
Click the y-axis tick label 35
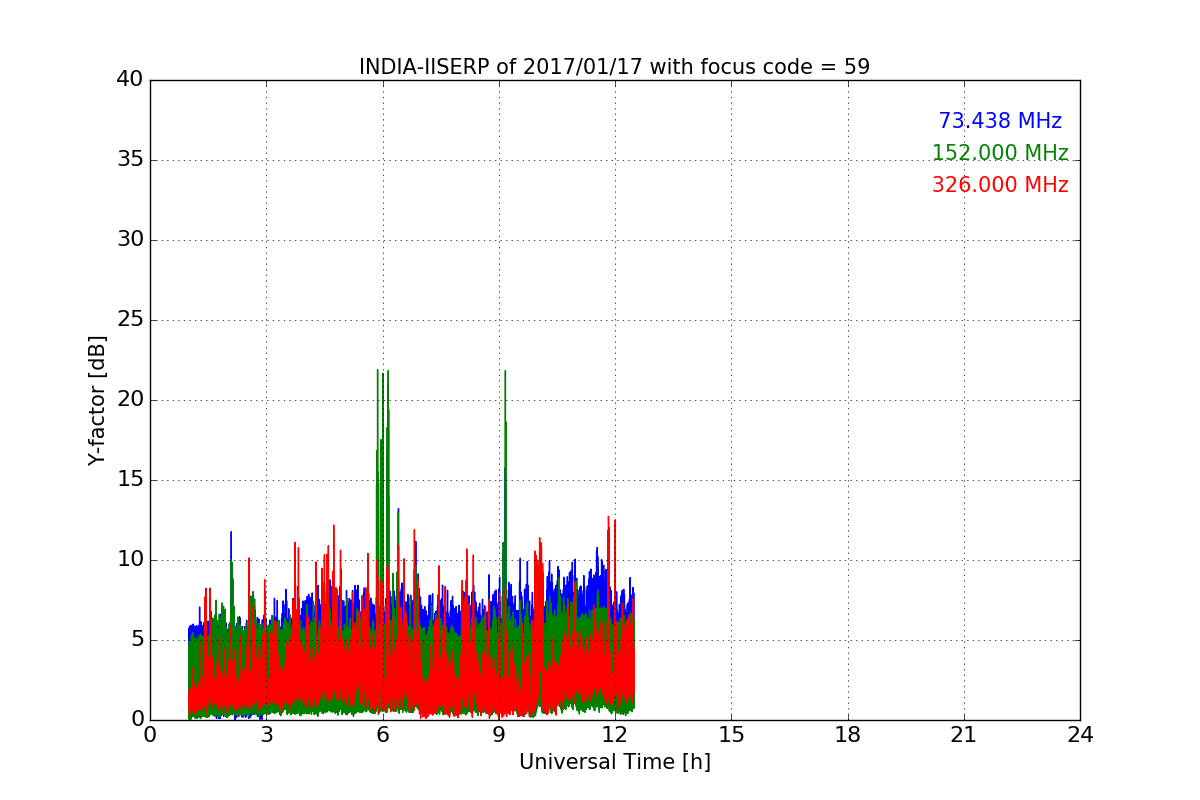[130, 159]
